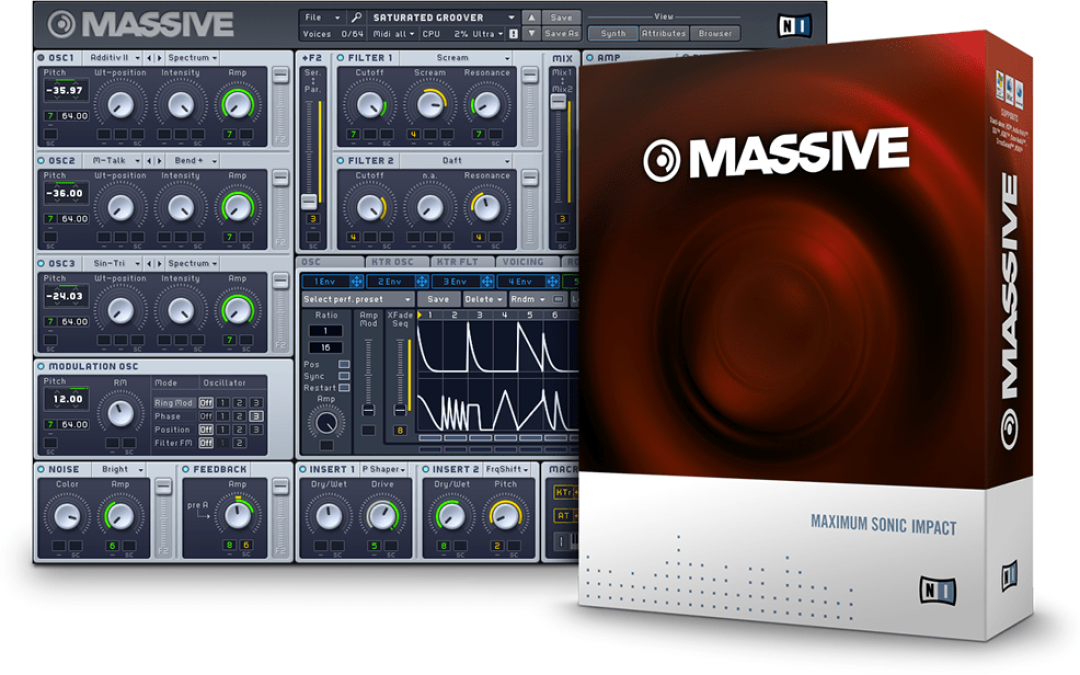This screenshot has width=1080, height=675.
Task: Set Ring Mod mode to Off
Action: [205, 403]
